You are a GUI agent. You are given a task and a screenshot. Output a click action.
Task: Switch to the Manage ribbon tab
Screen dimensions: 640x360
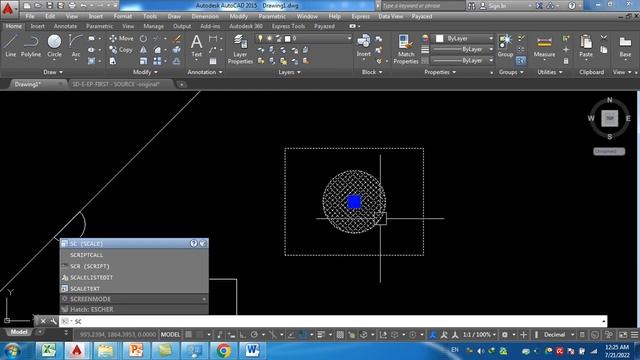pos(153,26)
